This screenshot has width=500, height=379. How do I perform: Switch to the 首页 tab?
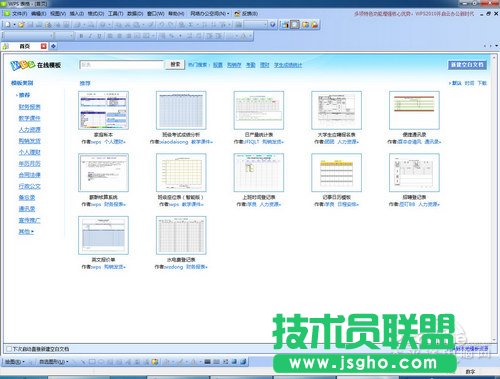24,46
